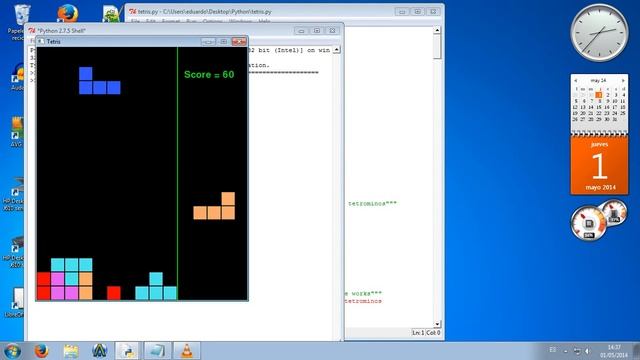Select day 31 in the calendar gadget
The width and height of the screenshot is (640, 360).
click(x=615, y=119)
